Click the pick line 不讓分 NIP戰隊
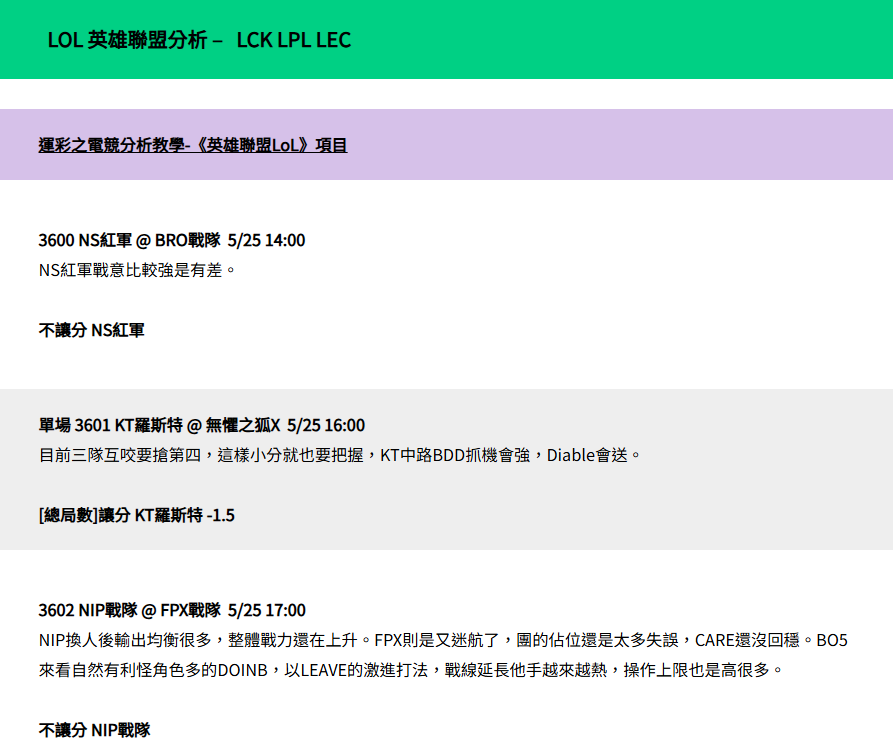The width and height of the screenshot is (893, 741). click(x=94, y=730)
